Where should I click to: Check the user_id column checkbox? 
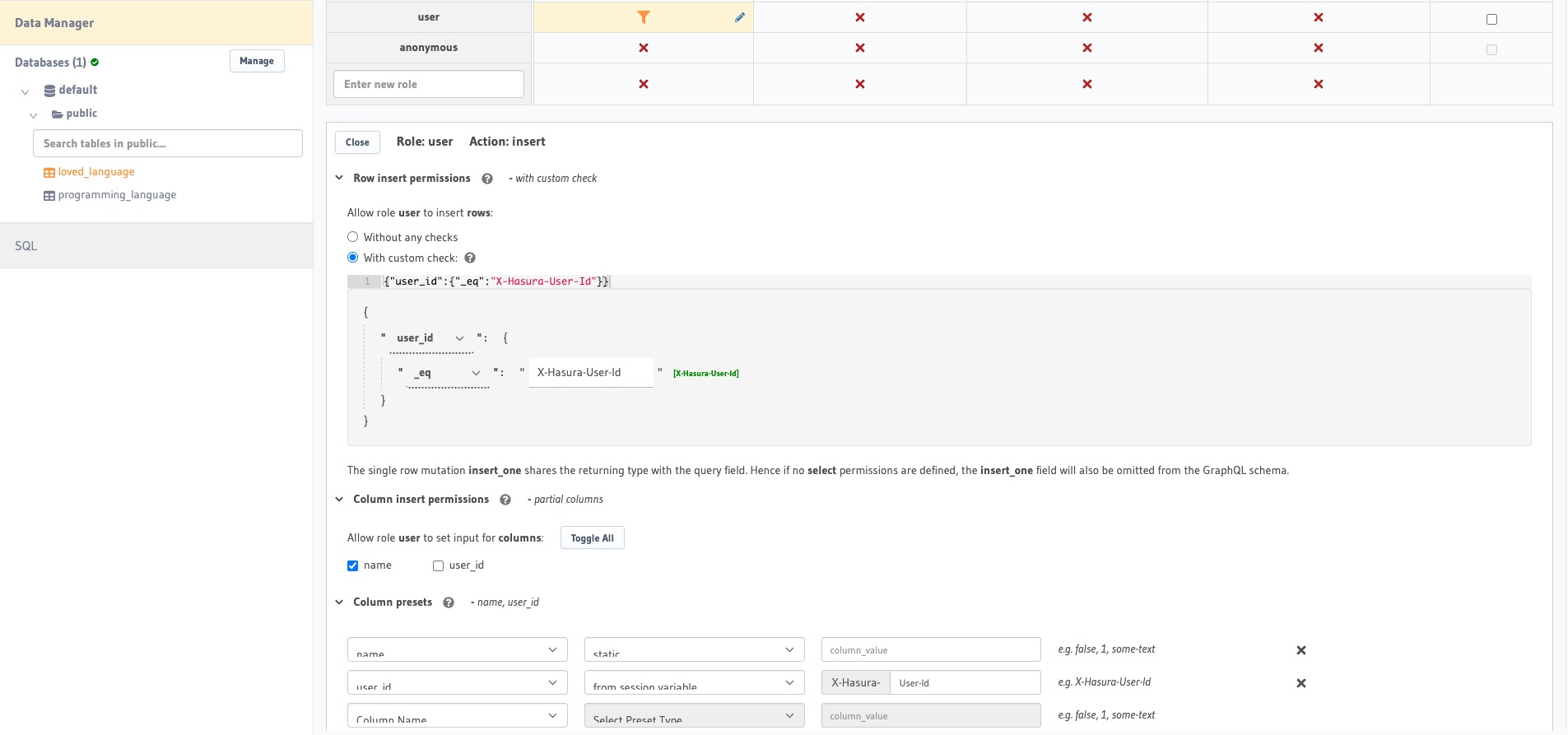(438, 565)
